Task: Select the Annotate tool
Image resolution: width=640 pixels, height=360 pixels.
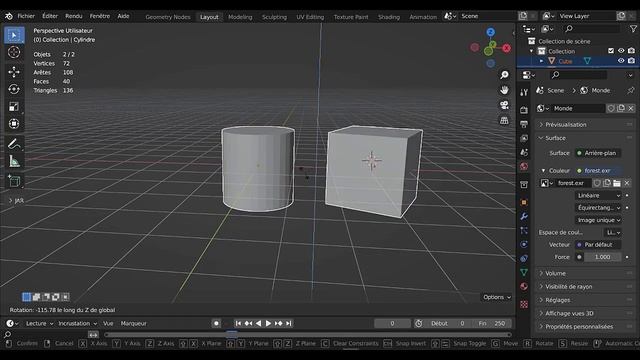Action: 14,144
